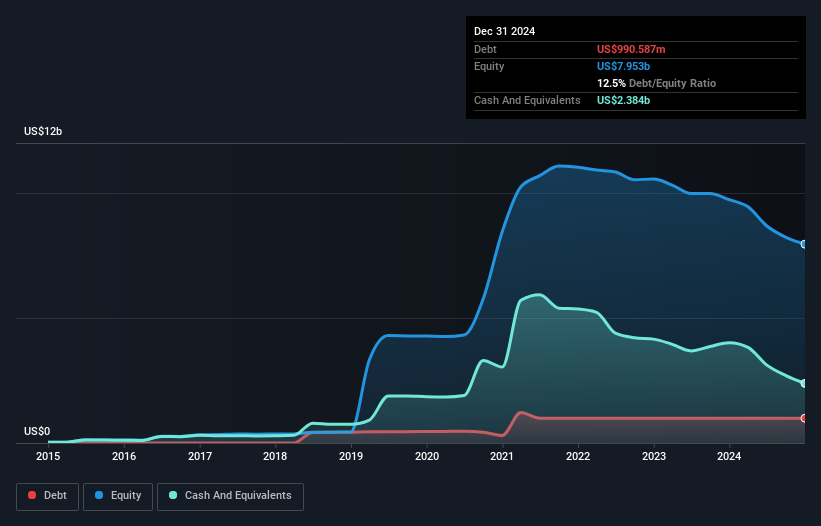Screen dimensions: 821x526
Task: Click the Dec 31 2024 tooltip date
Action: pos(504,31)
